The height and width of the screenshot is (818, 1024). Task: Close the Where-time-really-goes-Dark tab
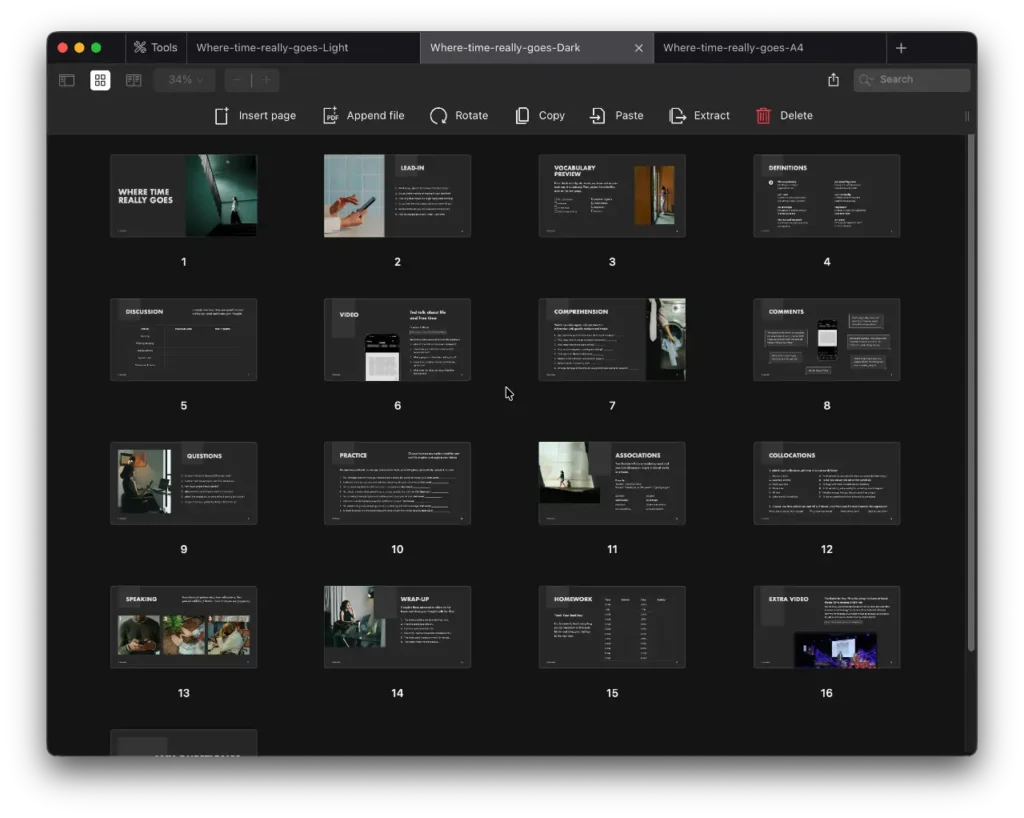[639, 48]
